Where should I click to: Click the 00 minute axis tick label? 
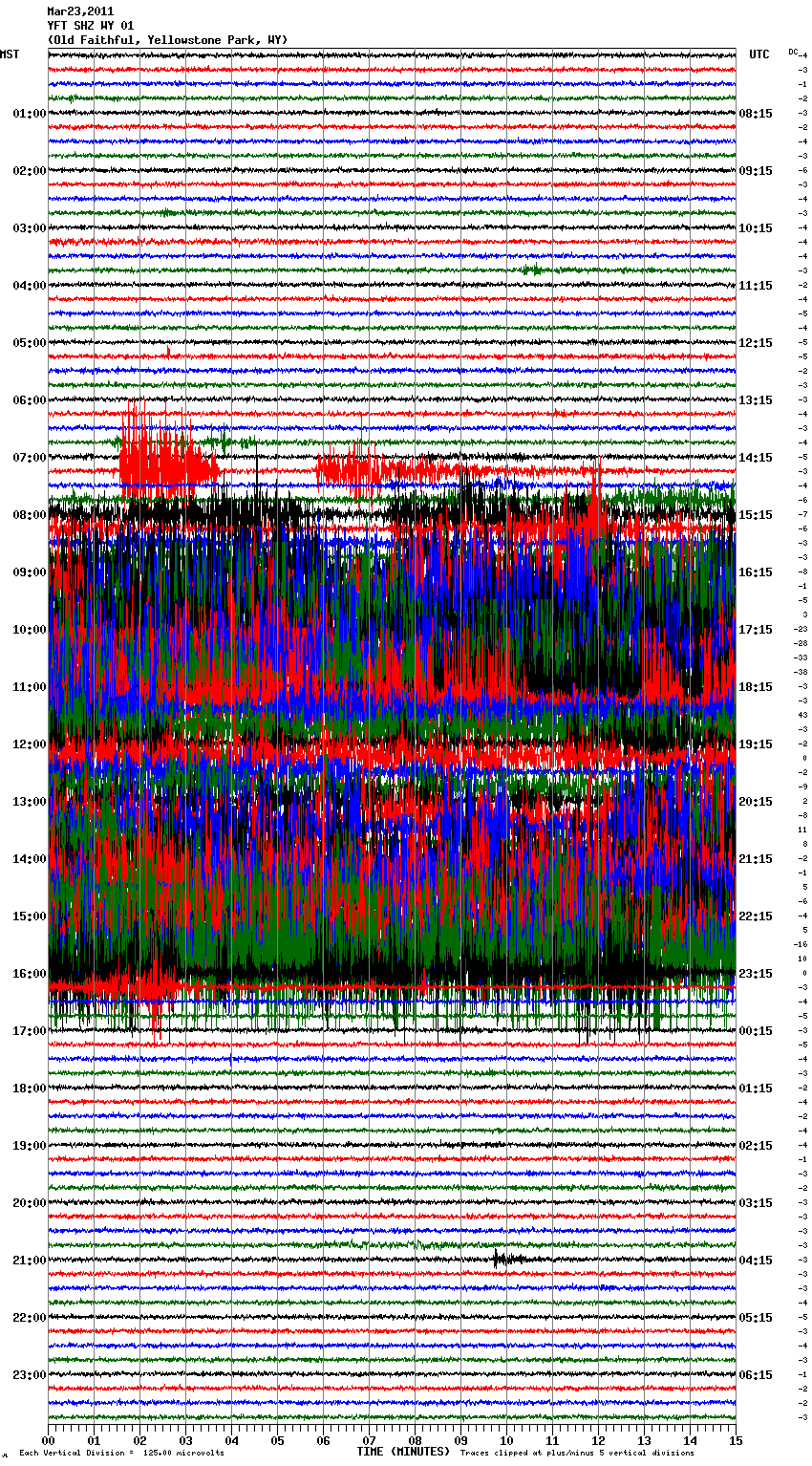click(48, 1440)
